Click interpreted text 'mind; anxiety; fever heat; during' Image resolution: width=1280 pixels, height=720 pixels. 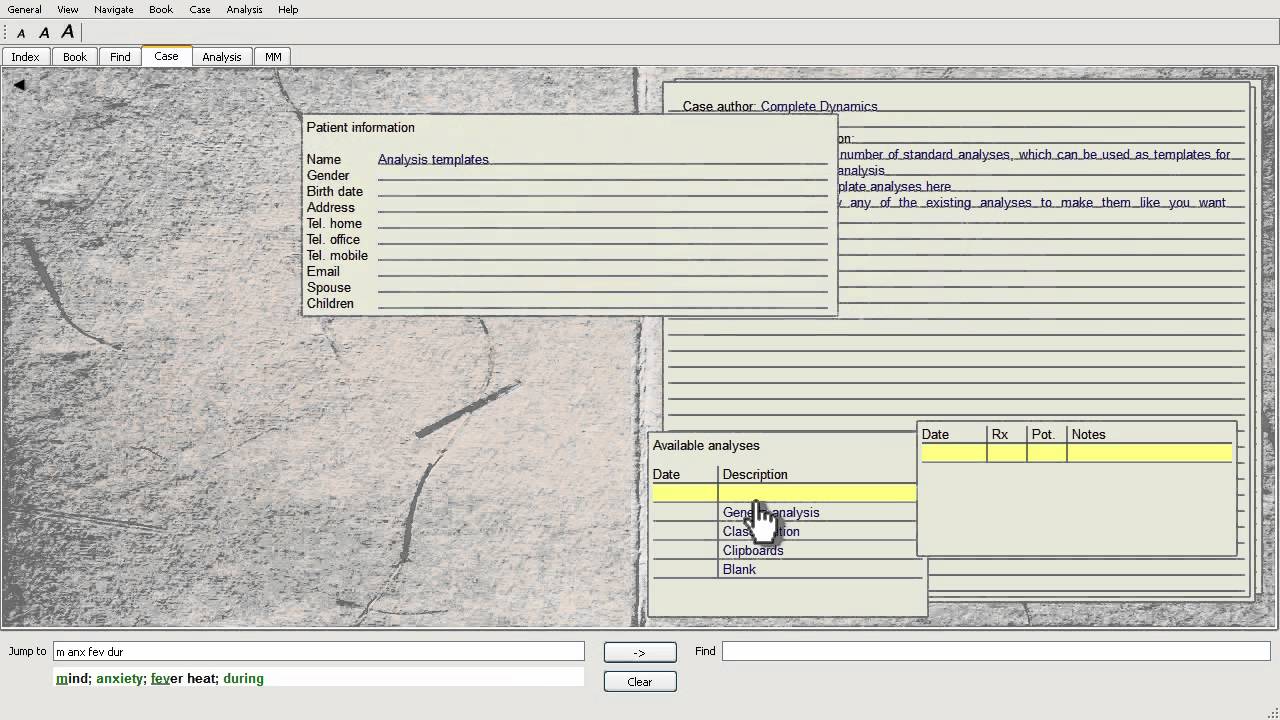[x=160, y=678]
